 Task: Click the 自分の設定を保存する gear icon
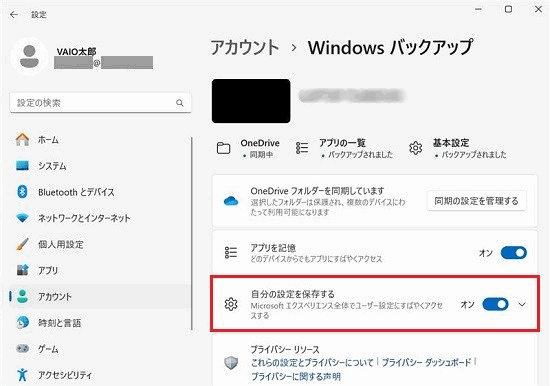231,304
